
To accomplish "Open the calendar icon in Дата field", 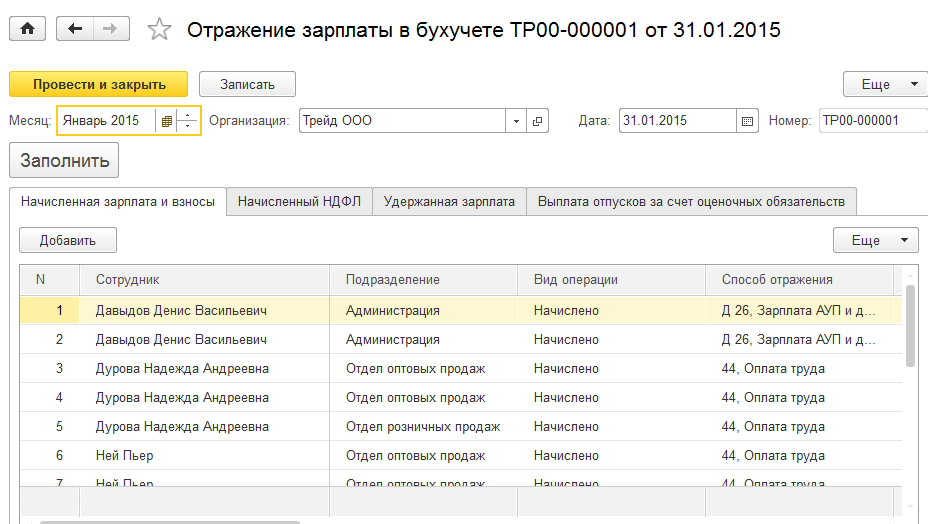I will 747,121.
